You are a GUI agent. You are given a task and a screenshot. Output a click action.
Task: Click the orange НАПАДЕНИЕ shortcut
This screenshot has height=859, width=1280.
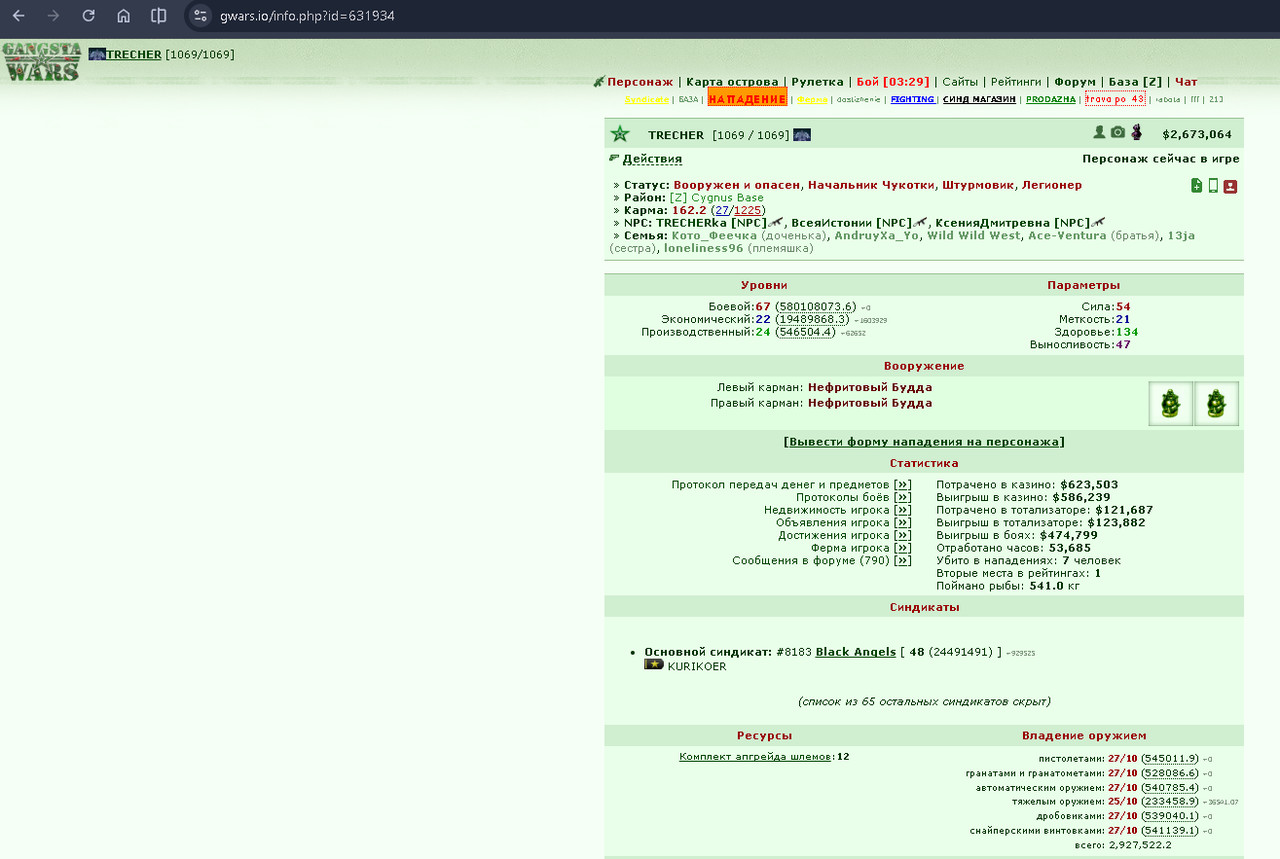point(747,99)
